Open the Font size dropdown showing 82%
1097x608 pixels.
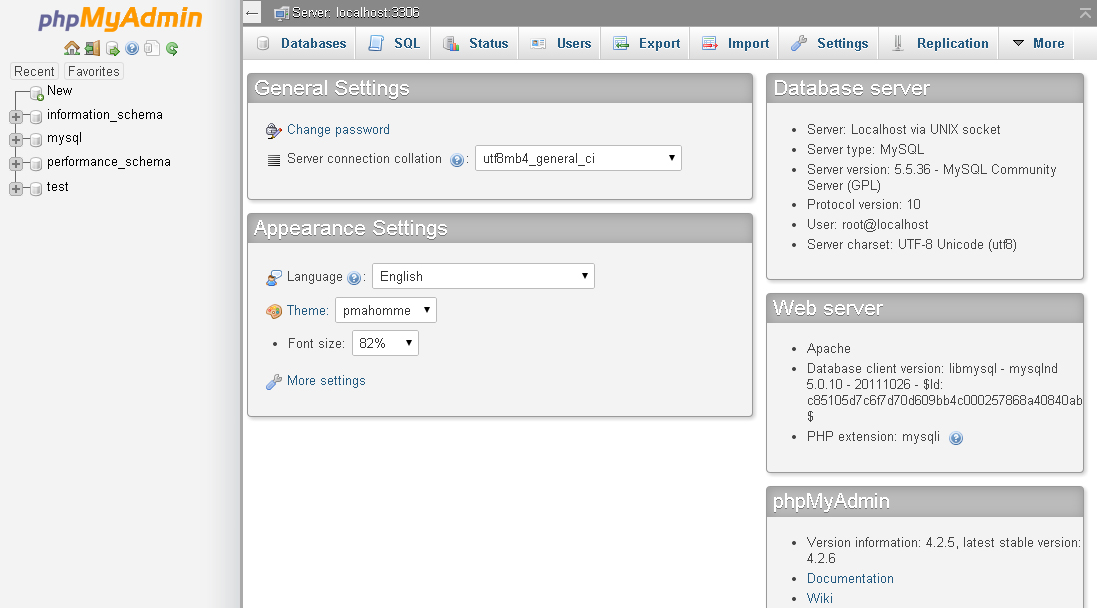click(x=385, y=343)
